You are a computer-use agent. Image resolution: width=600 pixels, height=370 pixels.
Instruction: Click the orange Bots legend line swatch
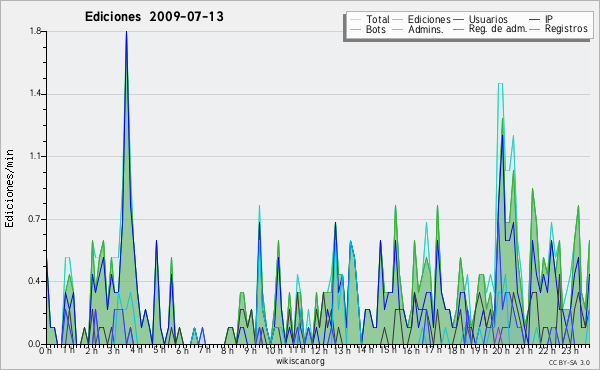coord(355,29)
